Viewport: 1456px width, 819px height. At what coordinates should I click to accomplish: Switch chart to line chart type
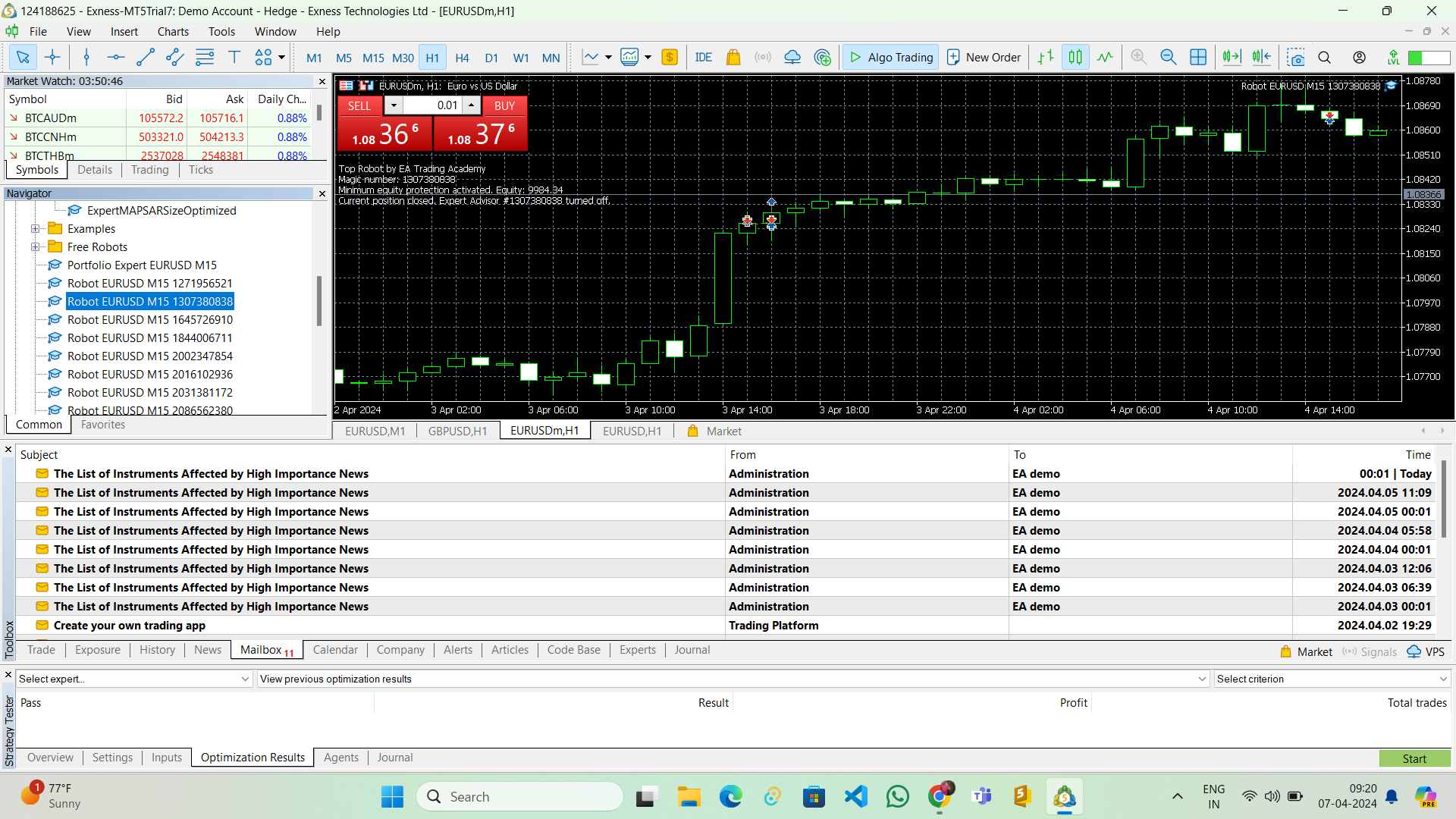[1105, 57]
